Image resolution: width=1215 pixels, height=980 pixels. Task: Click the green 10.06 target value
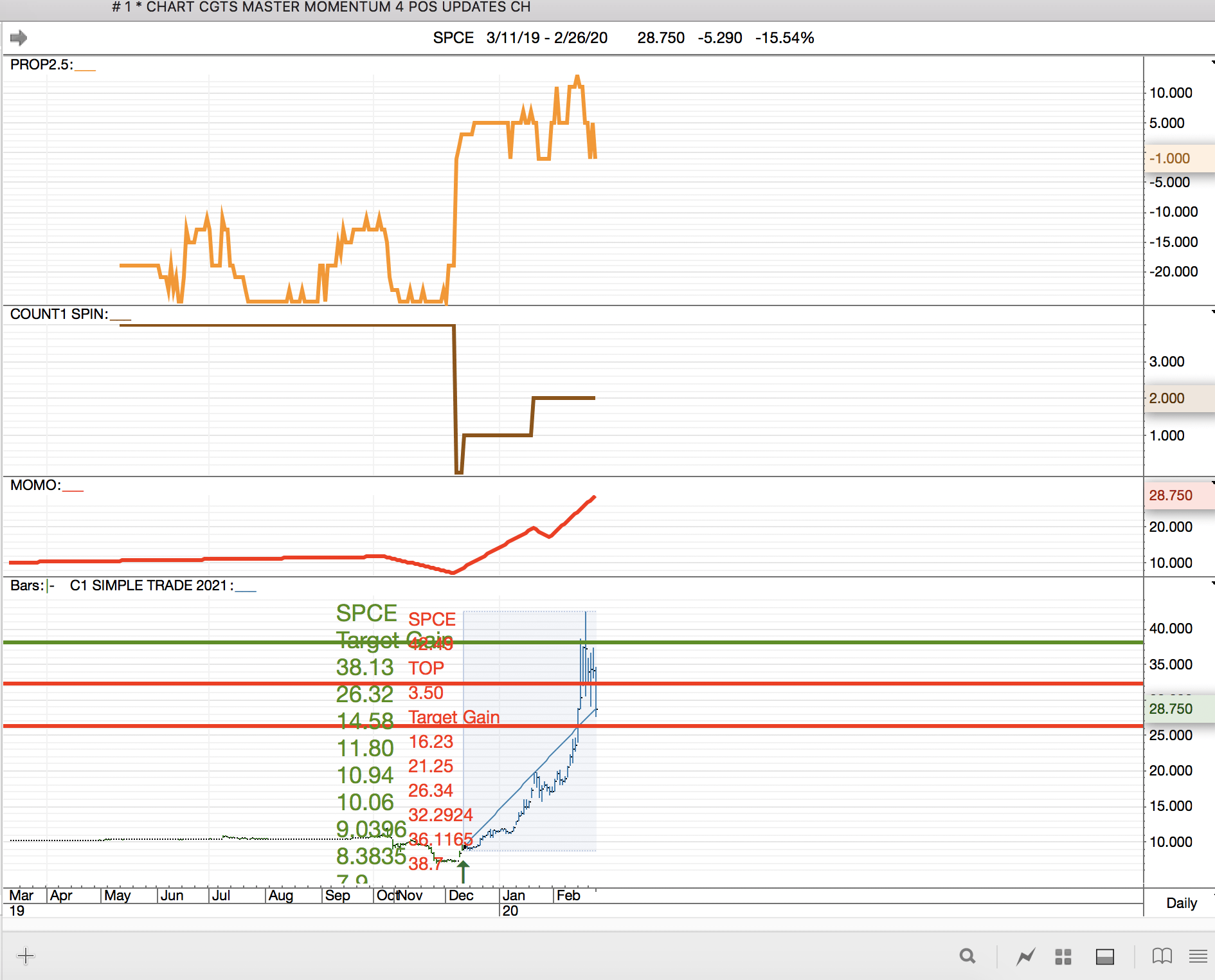tap(365, 802)
